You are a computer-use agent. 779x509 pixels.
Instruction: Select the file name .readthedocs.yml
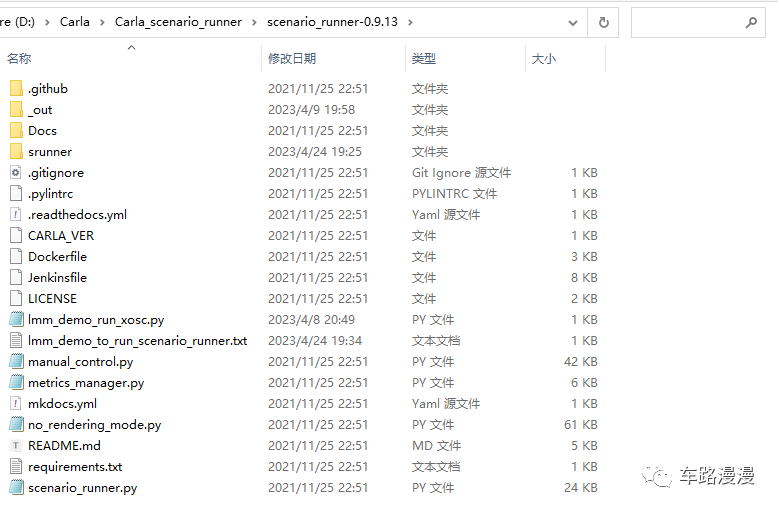77,215
